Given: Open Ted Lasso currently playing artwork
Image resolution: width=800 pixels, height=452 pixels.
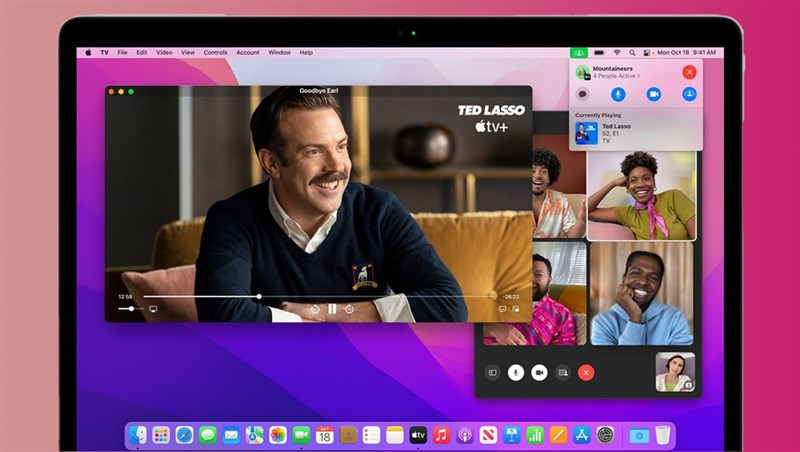Looking at the screenshot, I should [587, 133].
